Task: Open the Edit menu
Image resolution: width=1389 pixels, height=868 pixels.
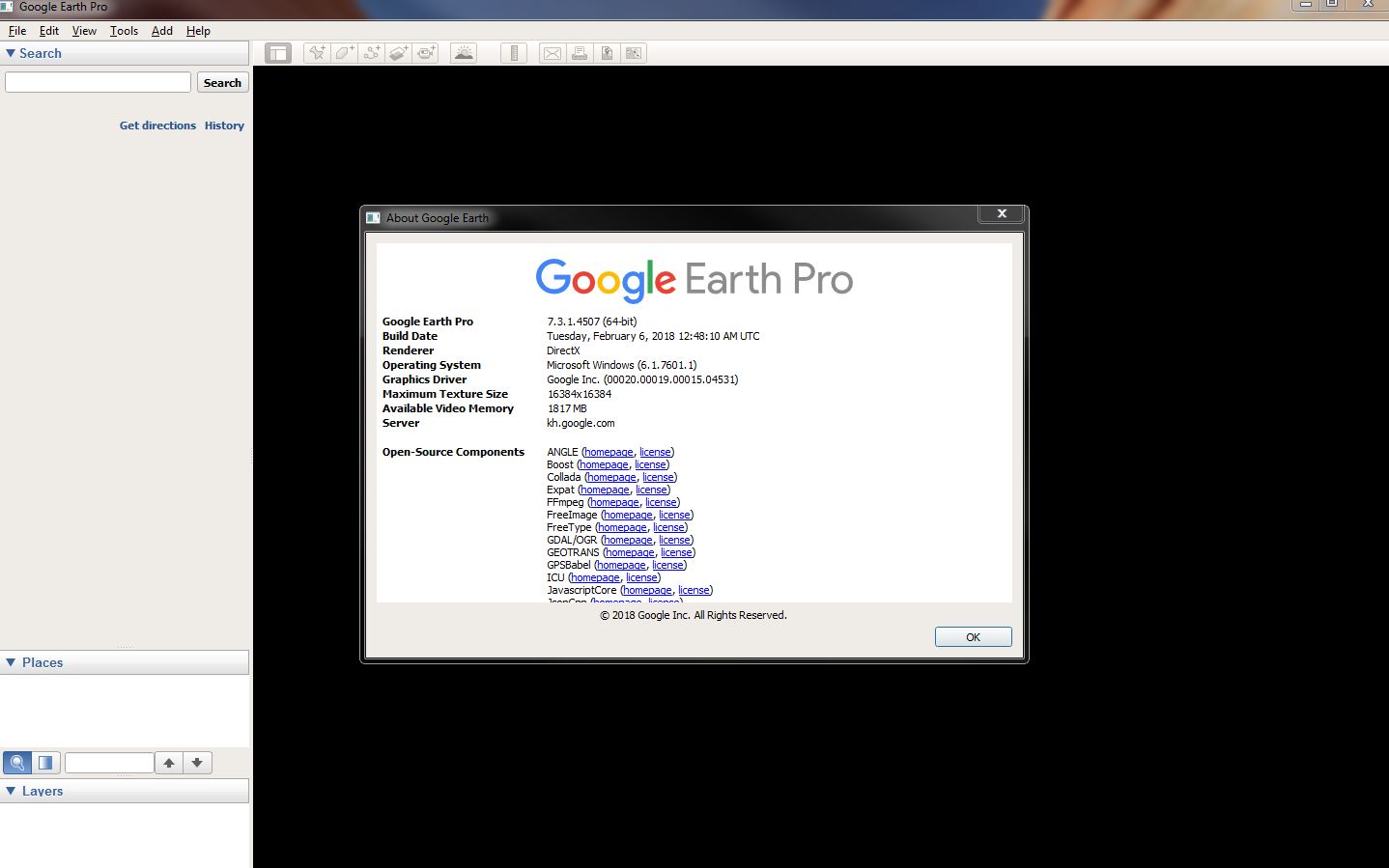Action: (x=49, y=31)
